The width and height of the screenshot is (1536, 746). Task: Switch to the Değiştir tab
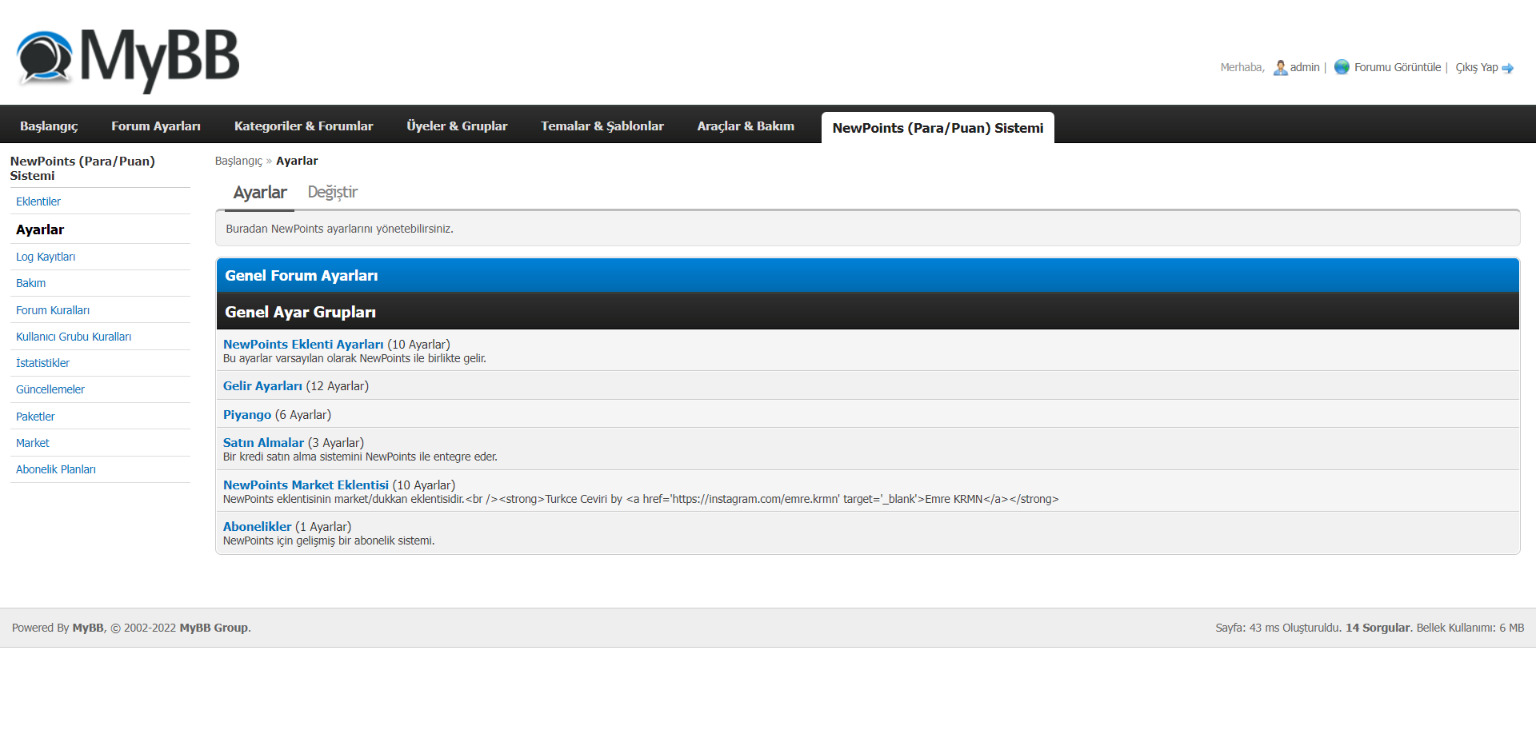click(x=333, y=192)
